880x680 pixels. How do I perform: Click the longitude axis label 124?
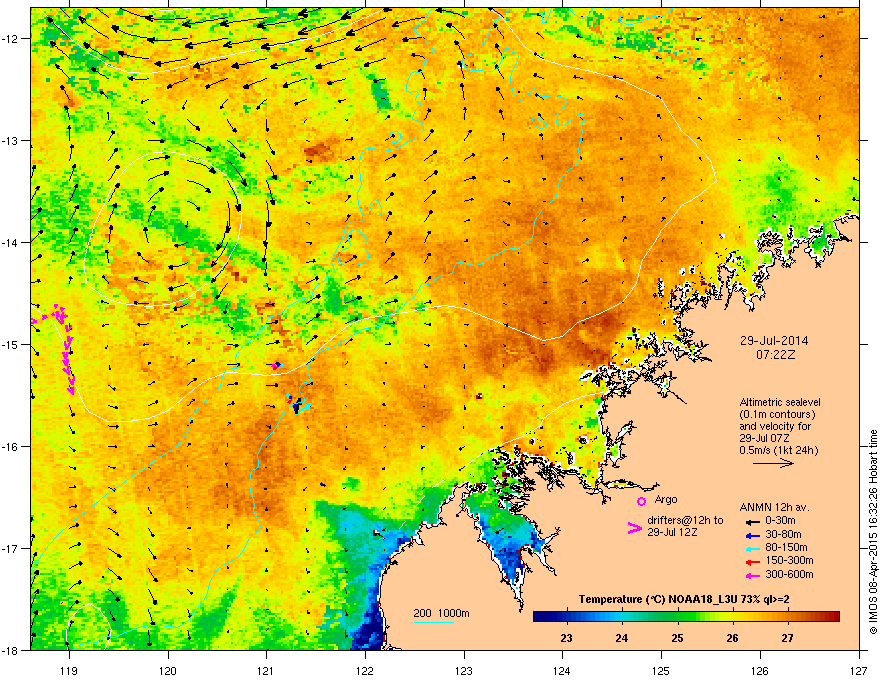click(x=562, y=670)
